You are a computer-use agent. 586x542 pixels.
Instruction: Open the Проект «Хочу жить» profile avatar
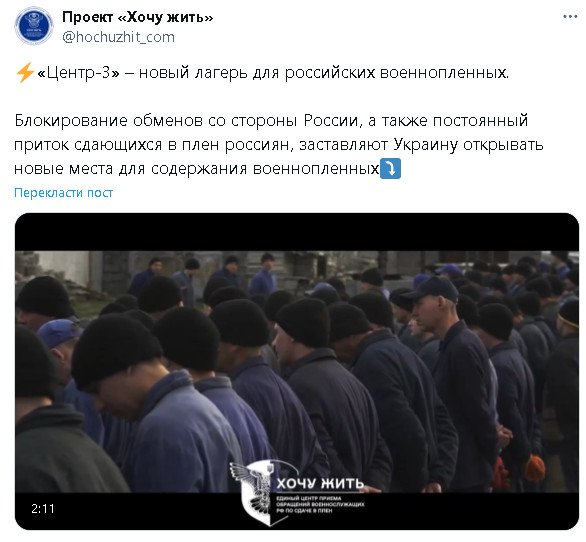point(34,26)
